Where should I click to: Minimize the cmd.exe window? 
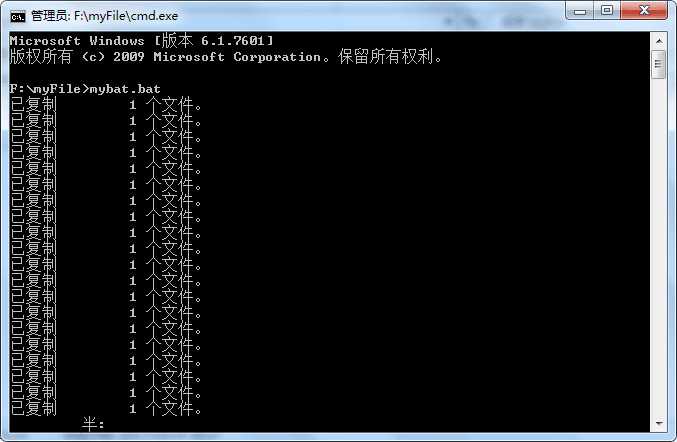point(580,10)
